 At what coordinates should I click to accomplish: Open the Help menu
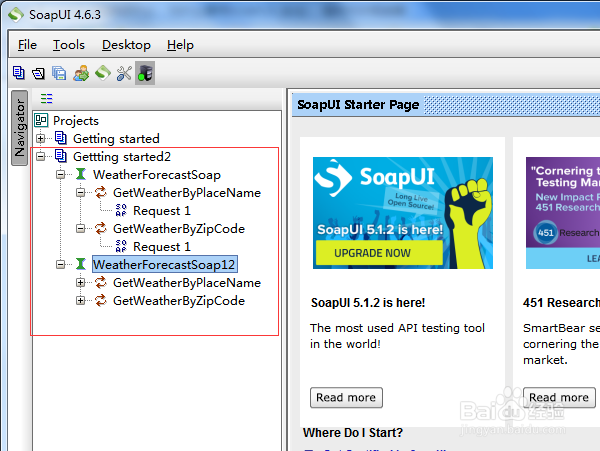180,45
